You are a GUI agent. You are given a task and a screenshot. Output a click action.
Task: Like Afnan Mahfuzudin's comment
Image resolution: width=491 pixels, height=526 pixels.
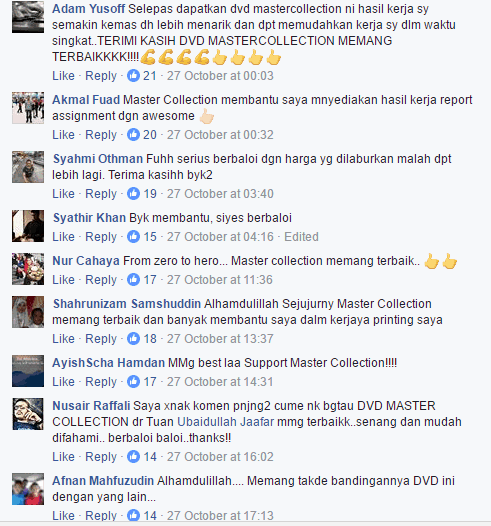(63, 515)
